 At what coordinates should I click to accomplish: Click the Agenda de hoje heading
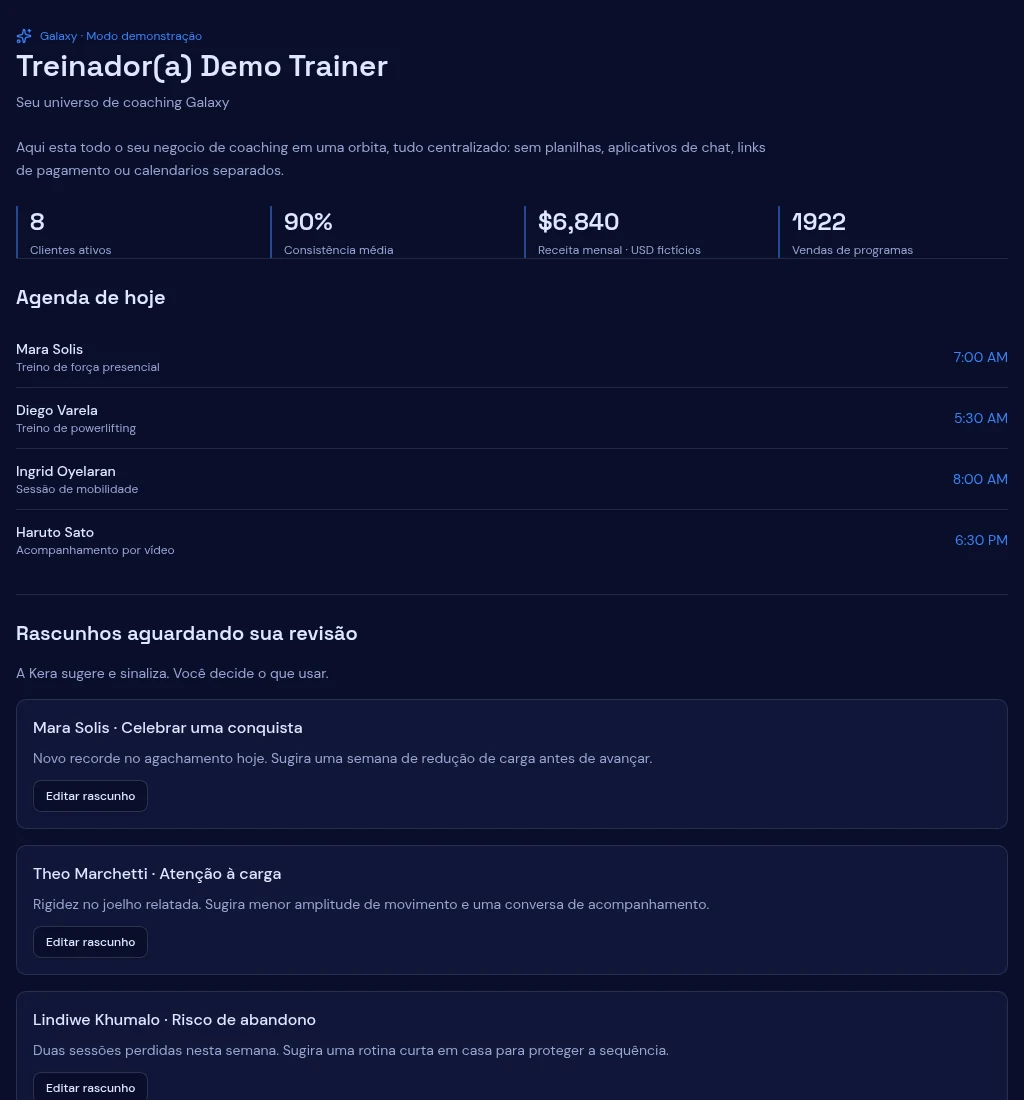click(x=90, y=297)
